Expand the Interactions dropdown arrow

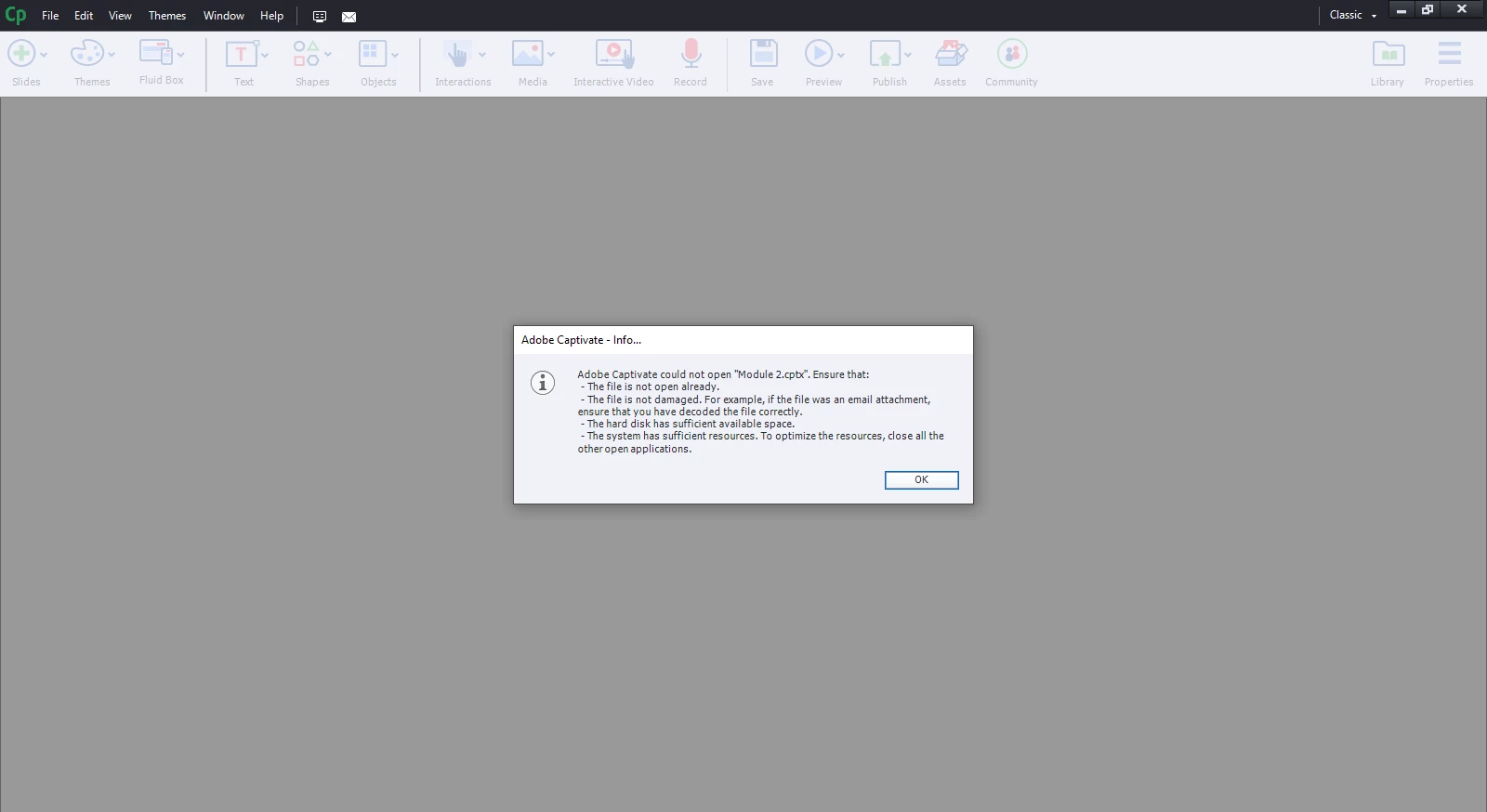click(482, 55)
